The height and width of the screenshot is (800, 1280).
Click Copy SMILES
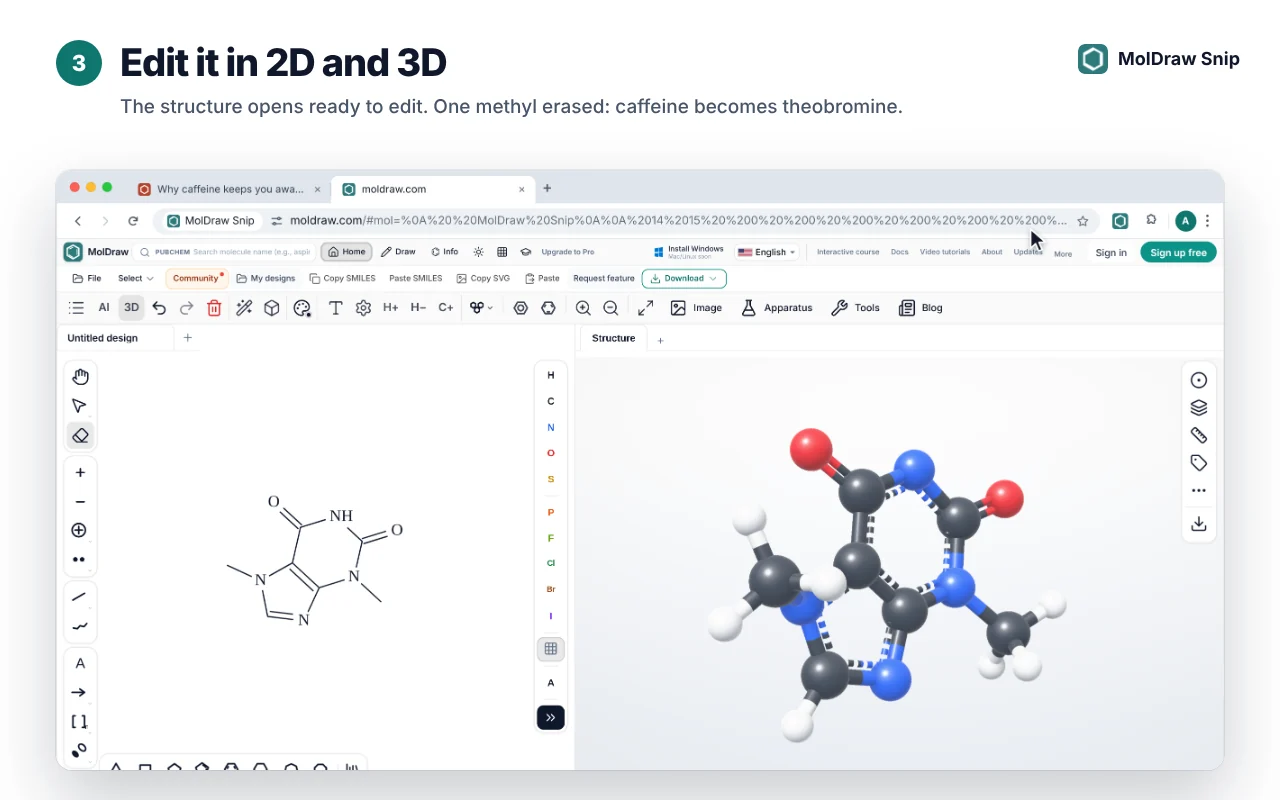tap(342, 278)
